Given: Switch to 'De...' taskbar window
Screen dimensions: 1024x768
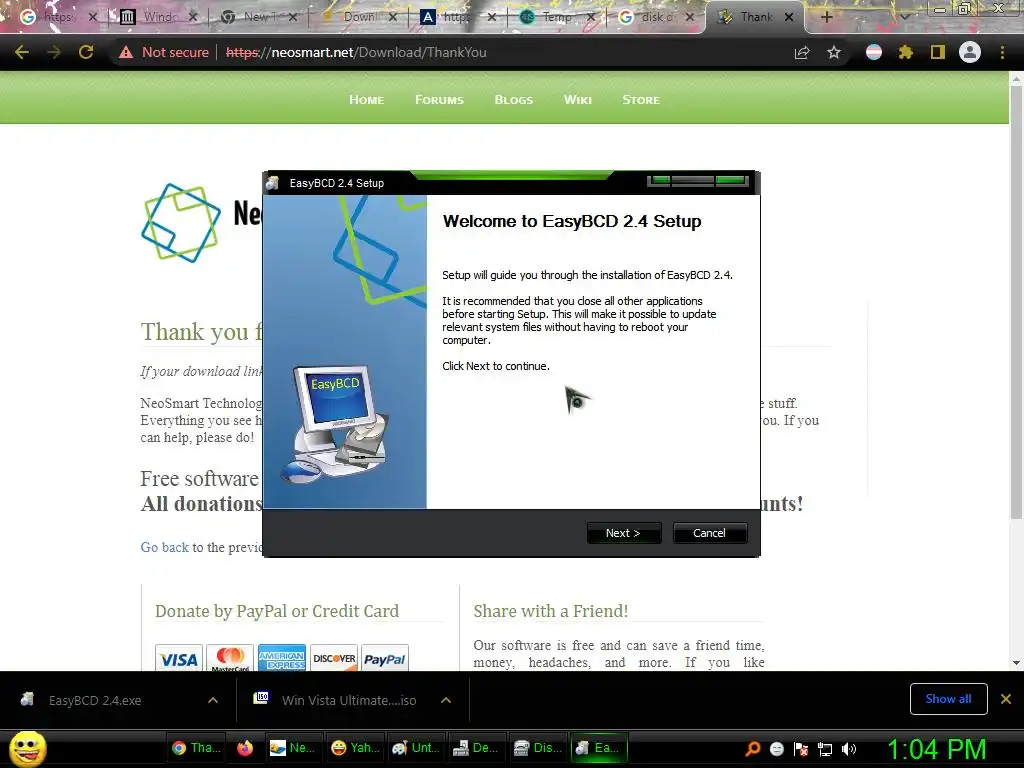Looking at the screenshot, I should (476, 748).
